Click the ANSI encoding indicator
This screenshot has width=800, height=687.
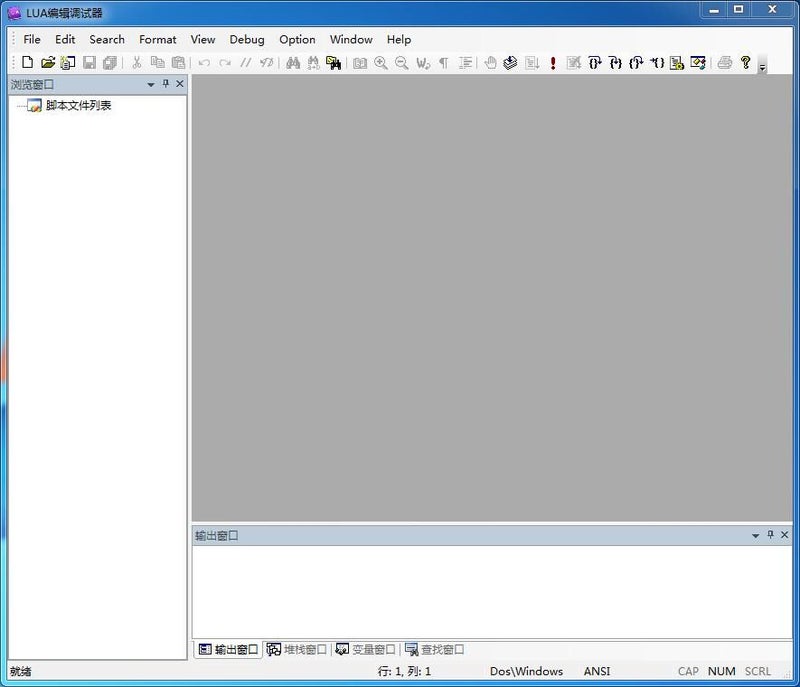click(597, 671)
